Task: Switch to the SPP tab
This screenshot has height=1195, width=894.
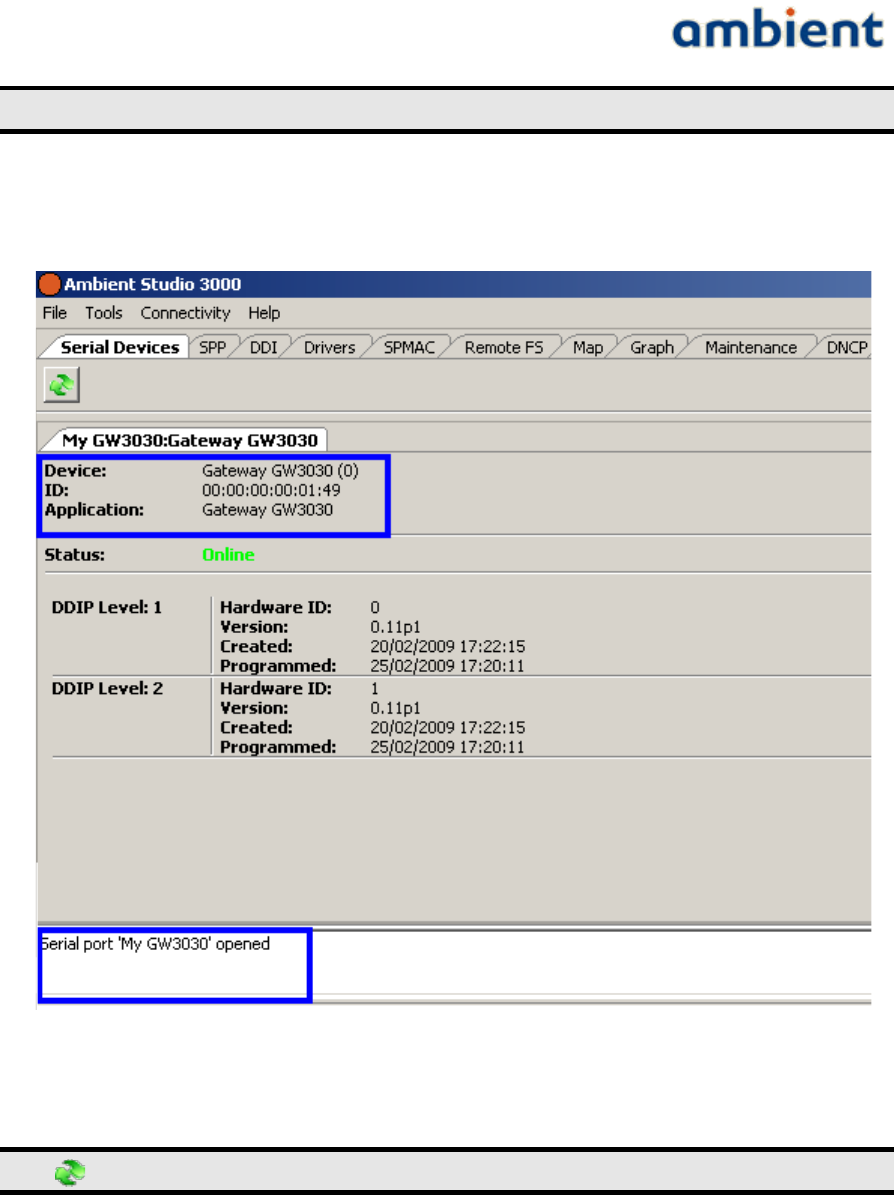Action: tap(213, 348)
